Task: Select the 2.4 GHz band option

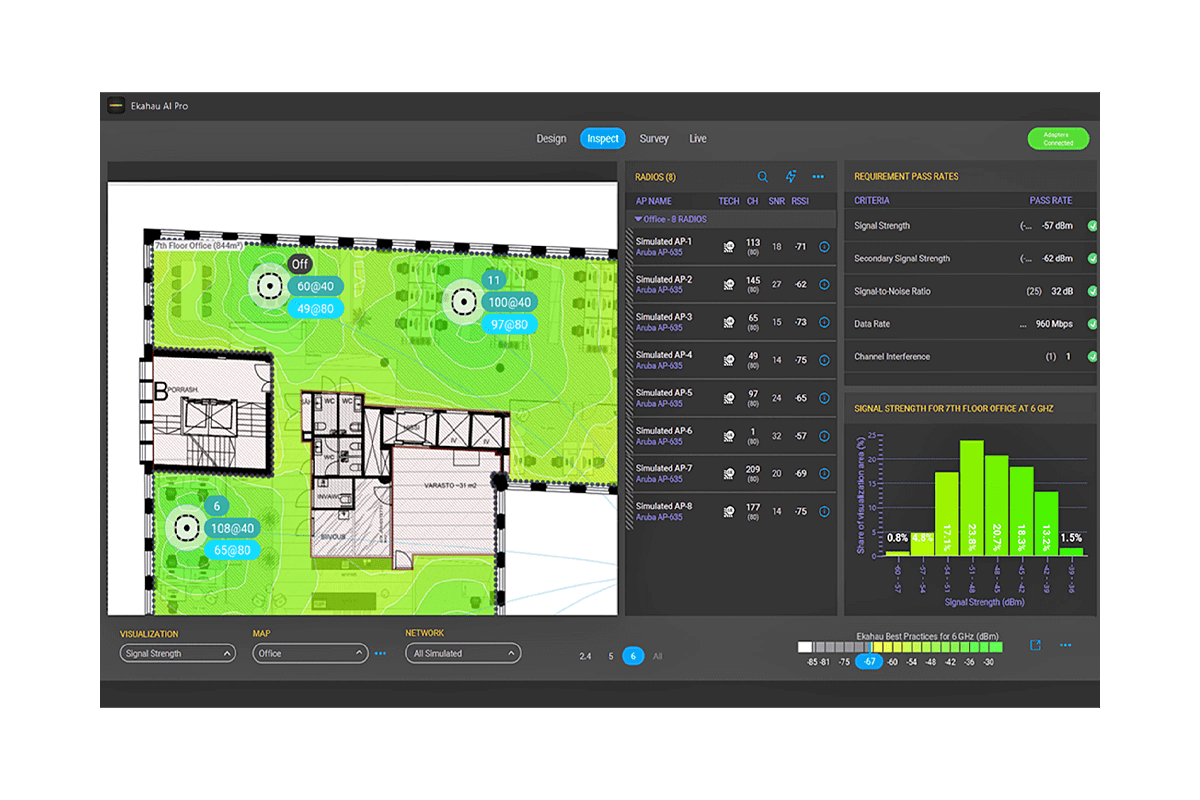Action: click(585, 656)
